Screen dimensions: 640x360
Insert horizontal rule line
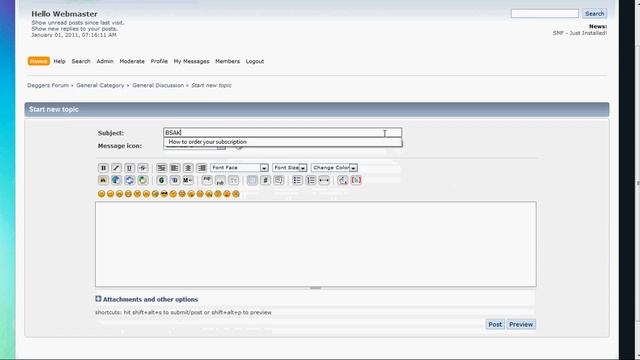(324, 180)
